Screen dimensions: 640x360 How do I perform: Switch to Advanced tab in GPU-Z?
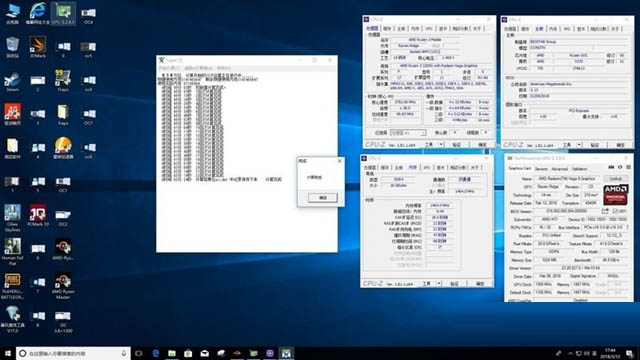(559, 169)
